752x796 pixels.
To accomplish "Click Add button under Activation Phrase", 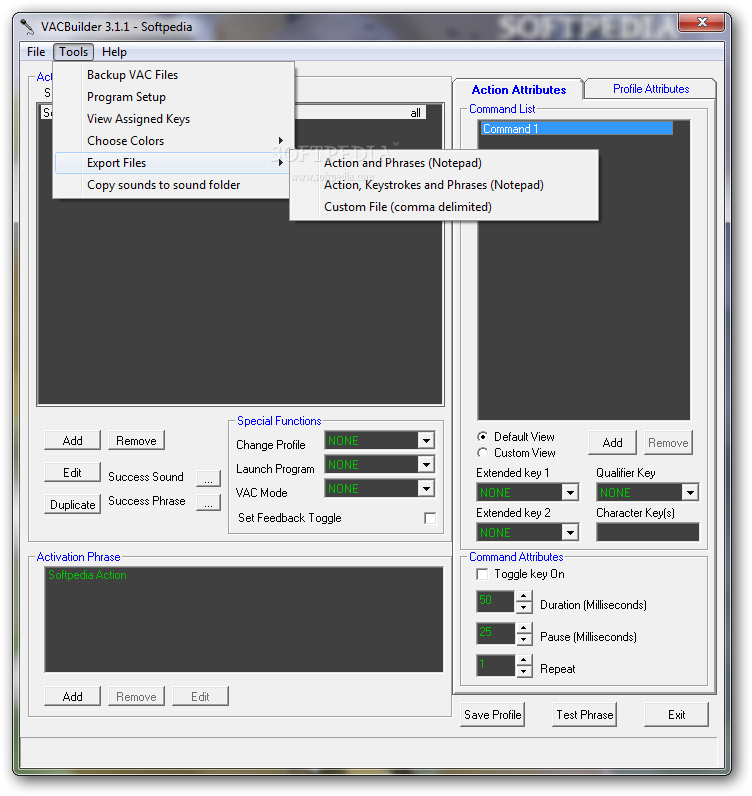I will 73,696.
